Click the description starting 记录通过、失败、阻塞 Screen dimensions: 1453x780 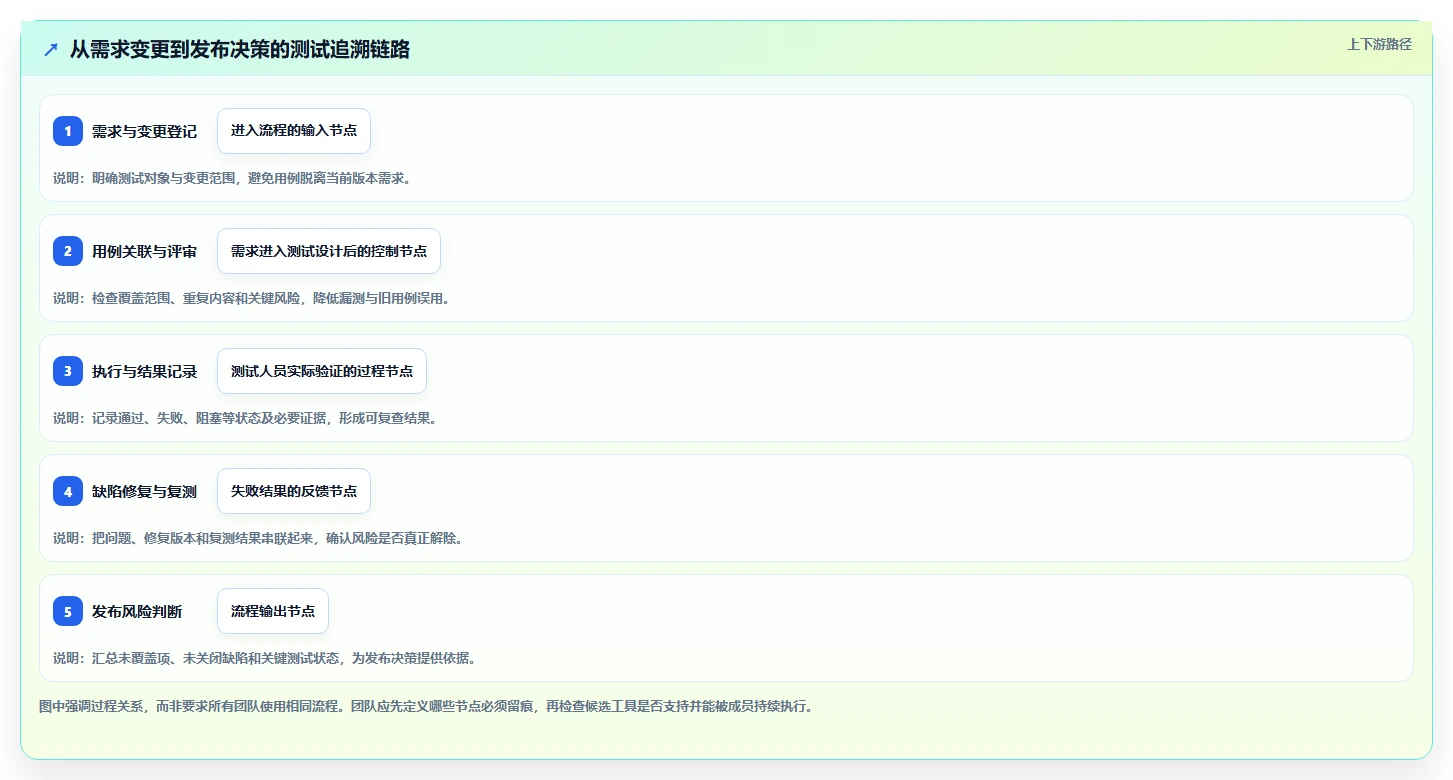click(x=245, y=418)
